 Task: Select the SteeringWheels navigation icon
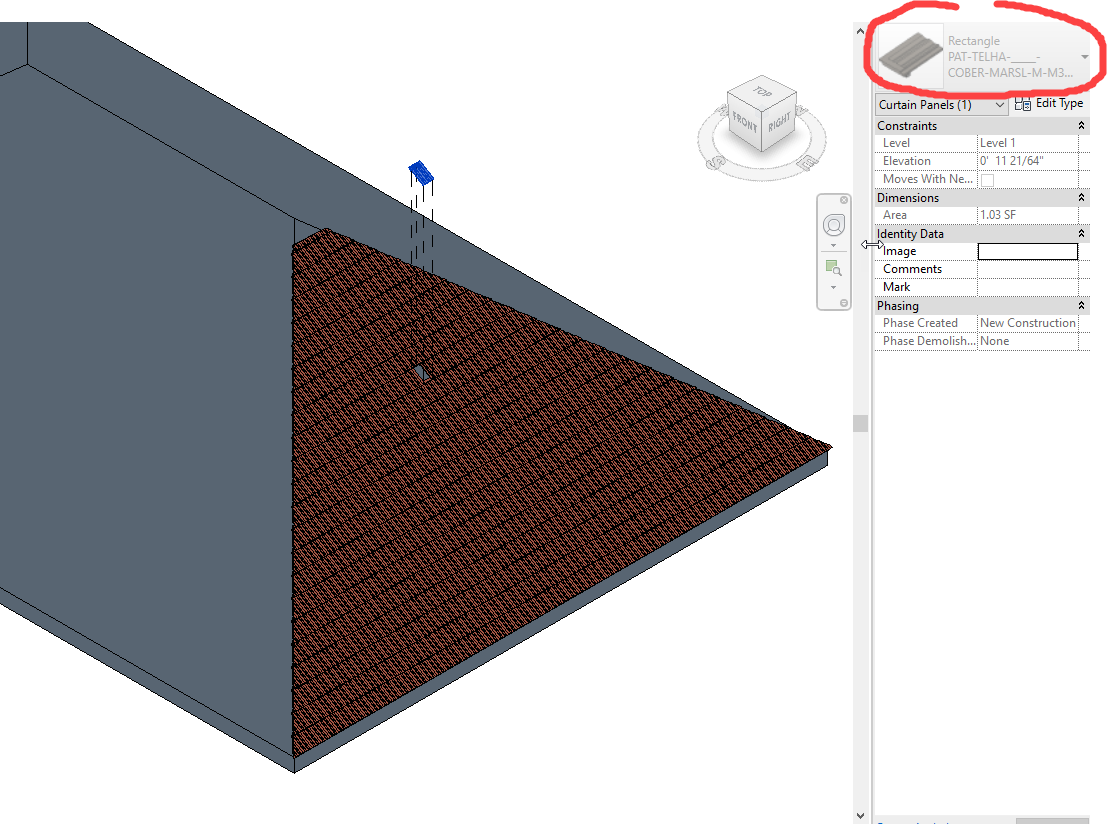(833, 223)
